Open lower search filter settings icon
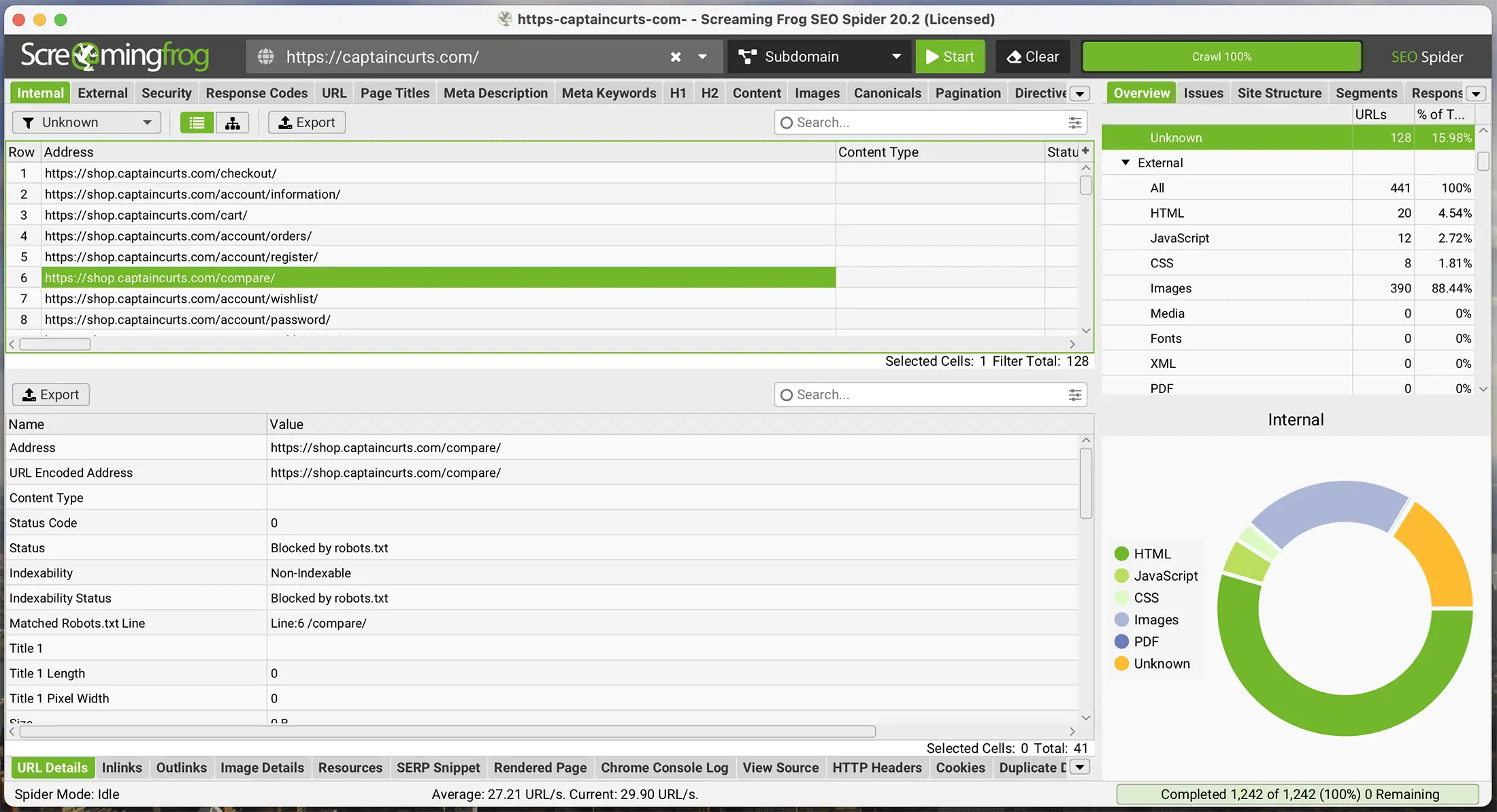Screen dimensions: 1497x812 (1075, 394)
